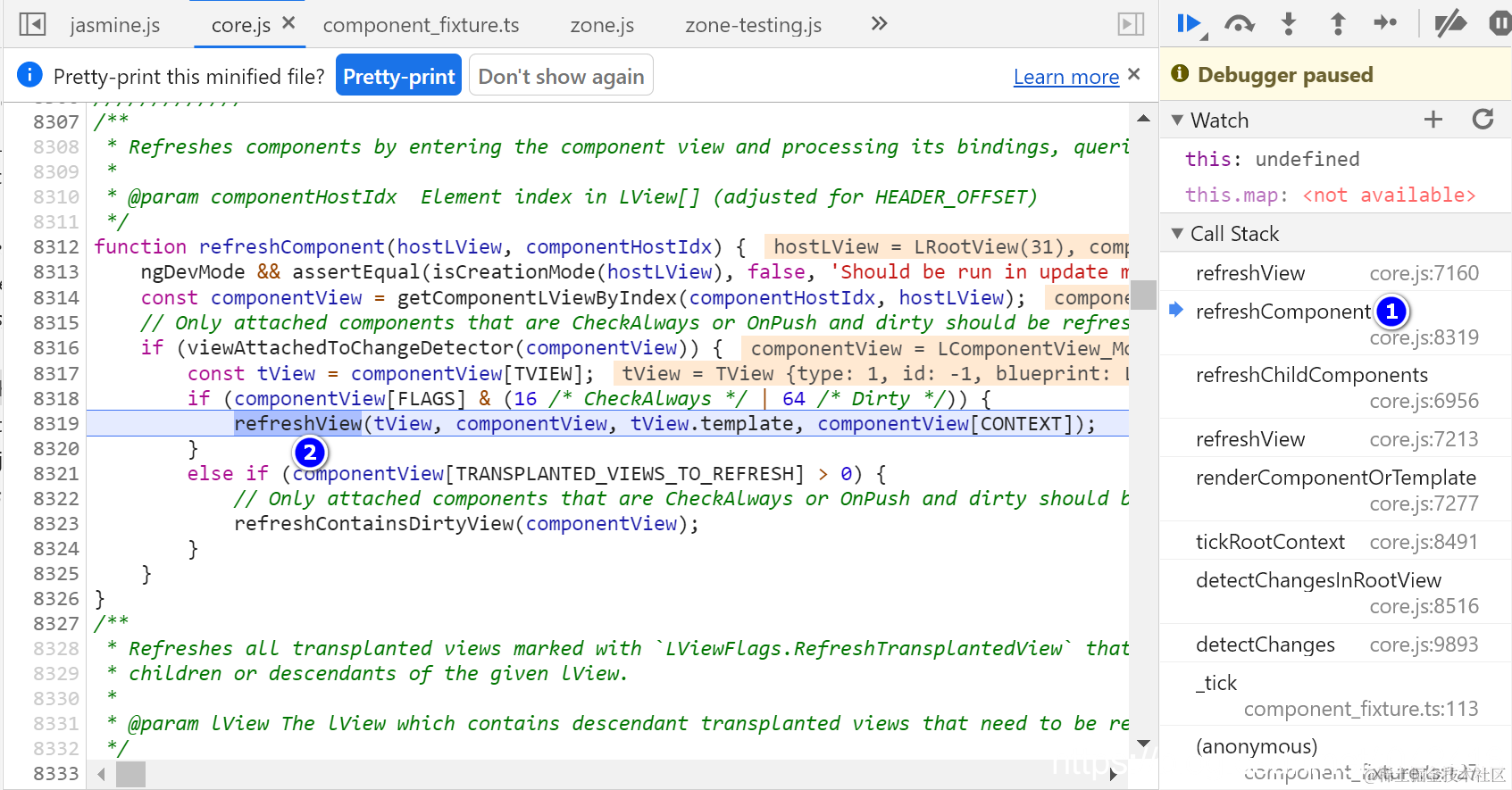Set breakpoint on line 8312
This screenshot has width=1512, height=790.
[55, 246]
